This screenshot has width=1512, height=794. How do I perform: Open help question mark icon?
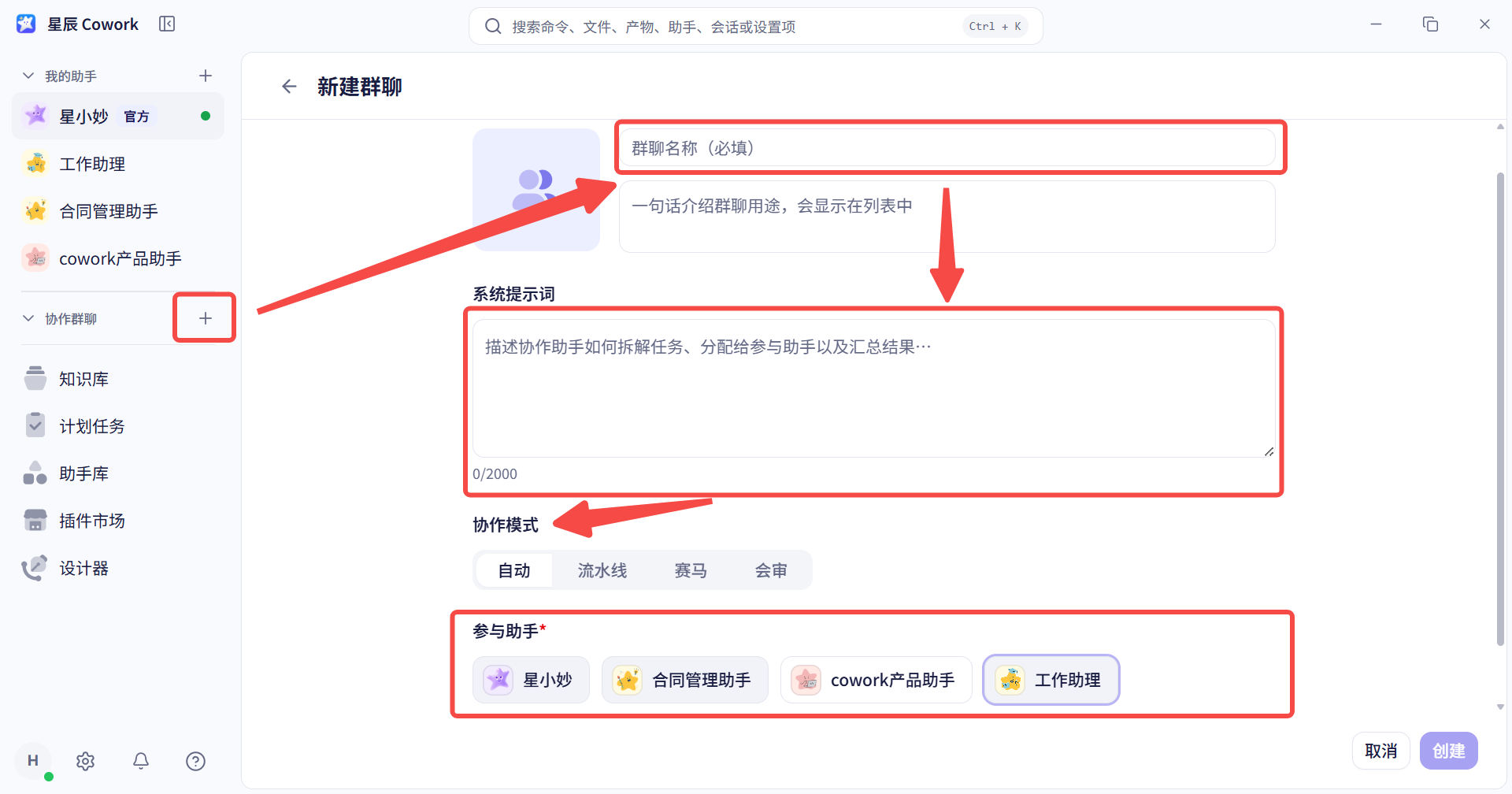196,761
